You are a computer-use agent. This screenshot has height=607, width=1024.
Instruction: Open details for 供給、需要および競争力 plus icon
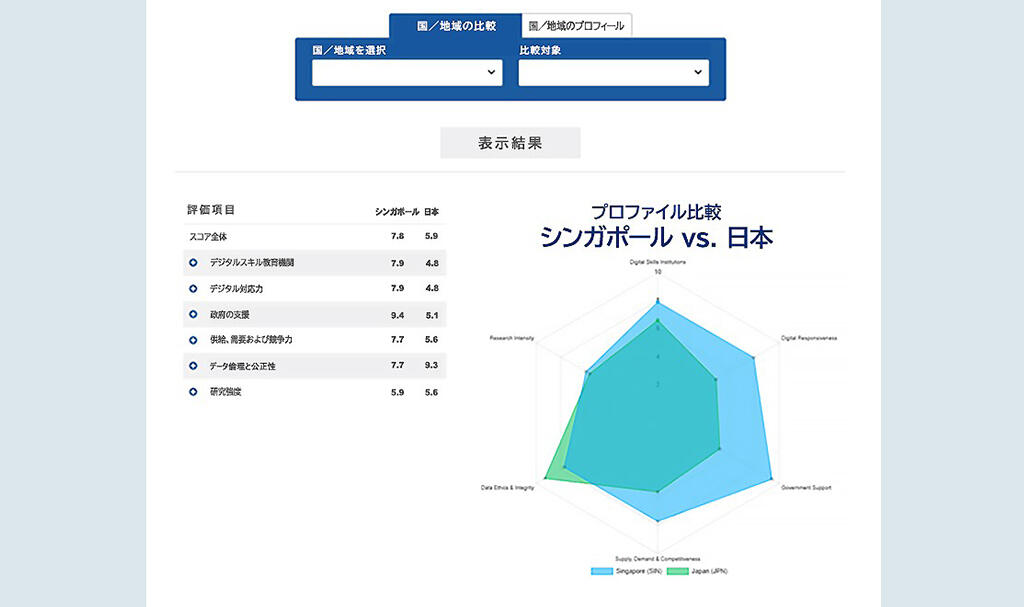coord(193,340)
